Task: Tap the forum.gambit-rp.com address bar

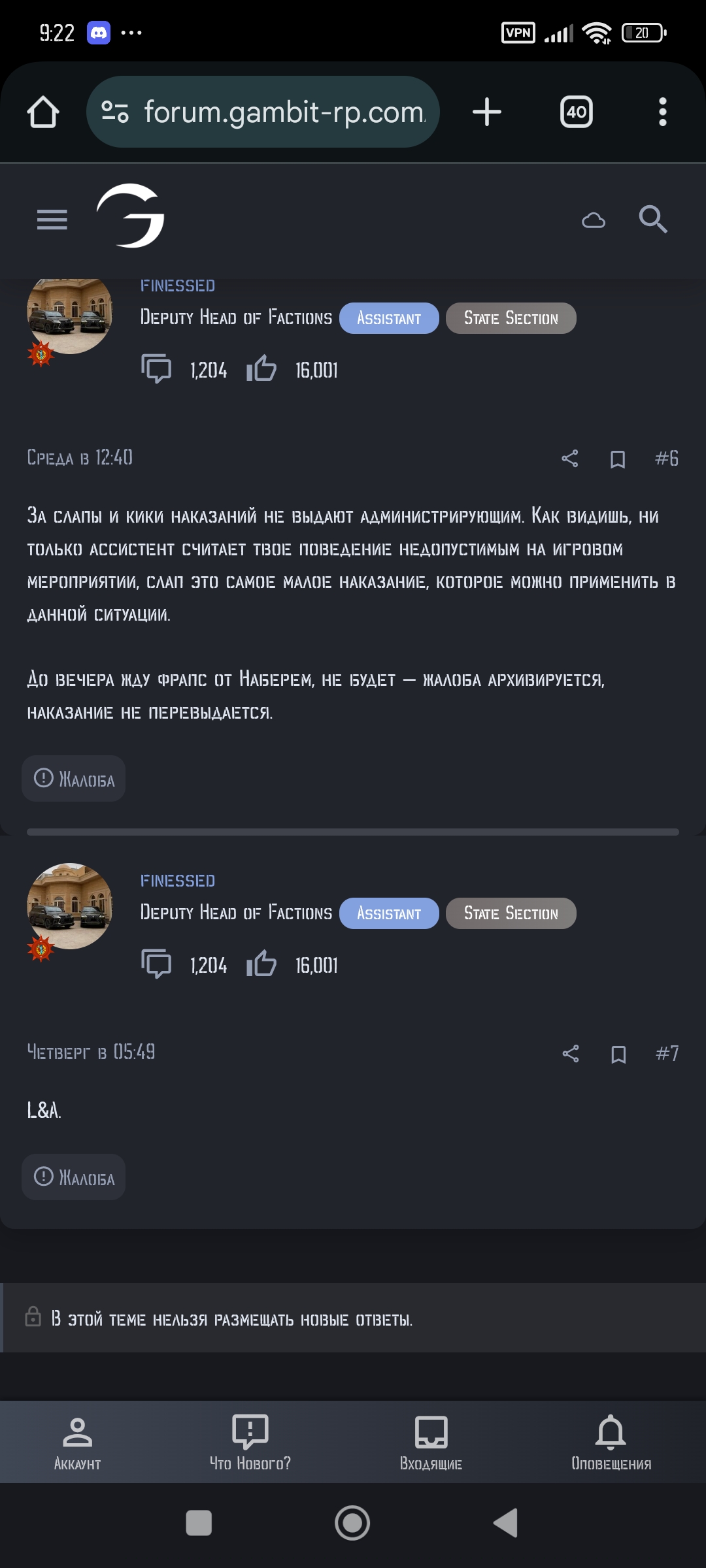Action: [275, 112]
